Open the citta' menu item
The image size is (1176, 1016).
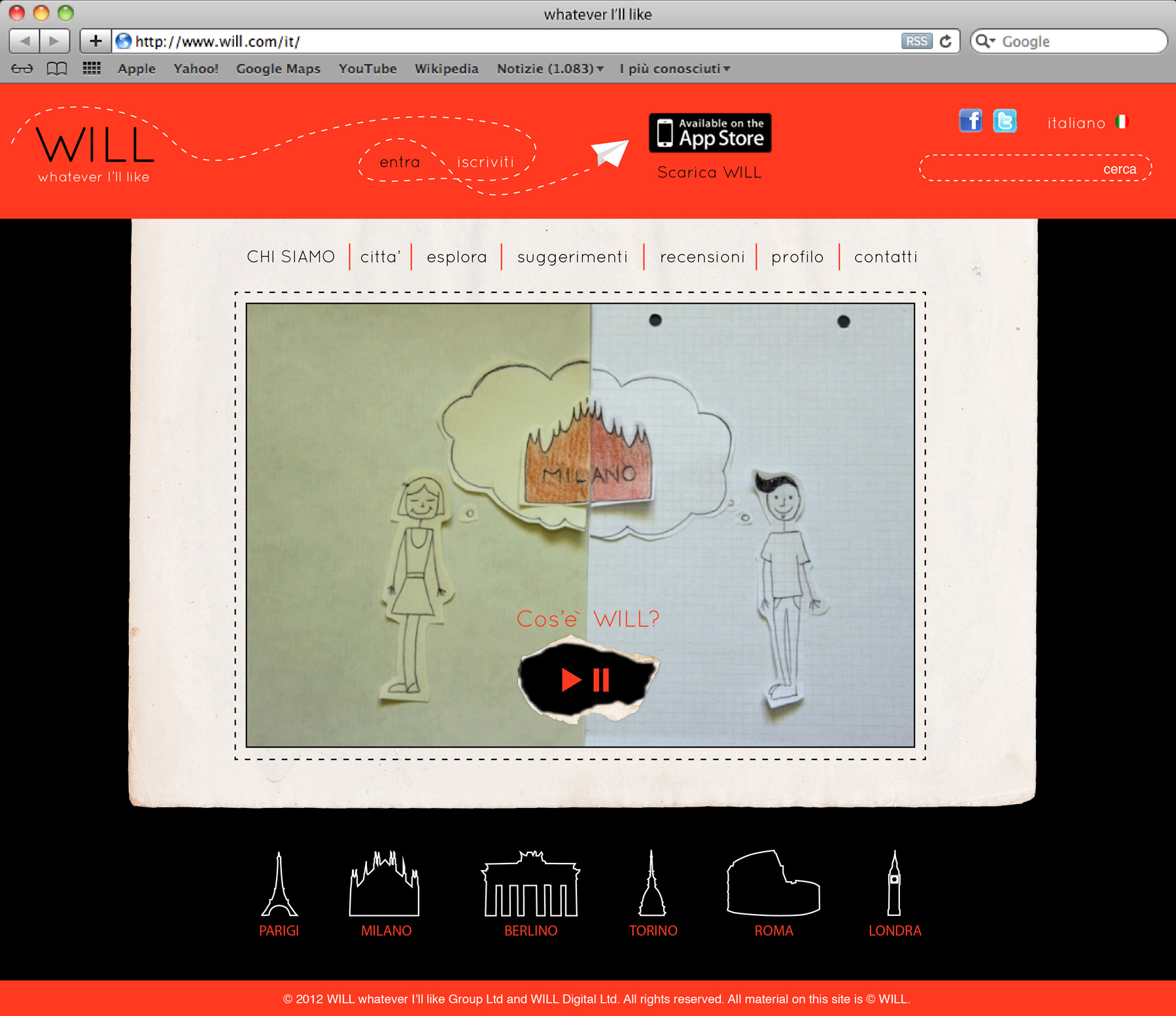380,256
